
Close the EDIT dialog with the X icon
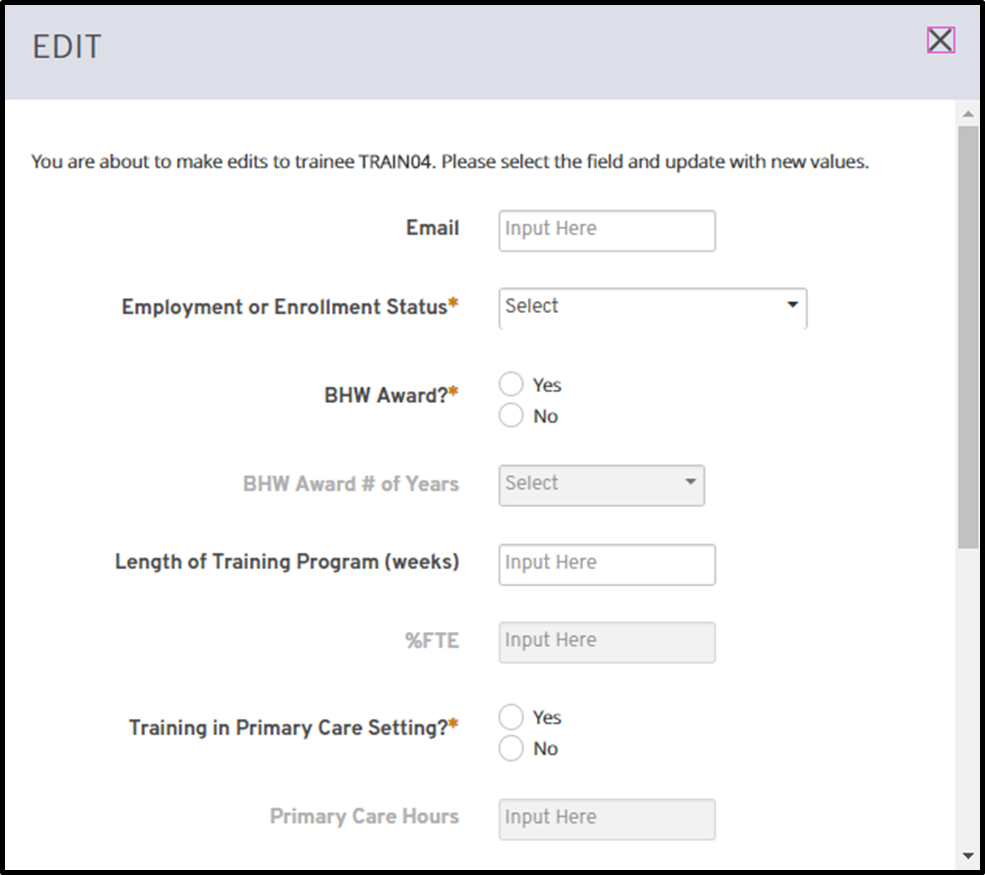coord(940,40)
